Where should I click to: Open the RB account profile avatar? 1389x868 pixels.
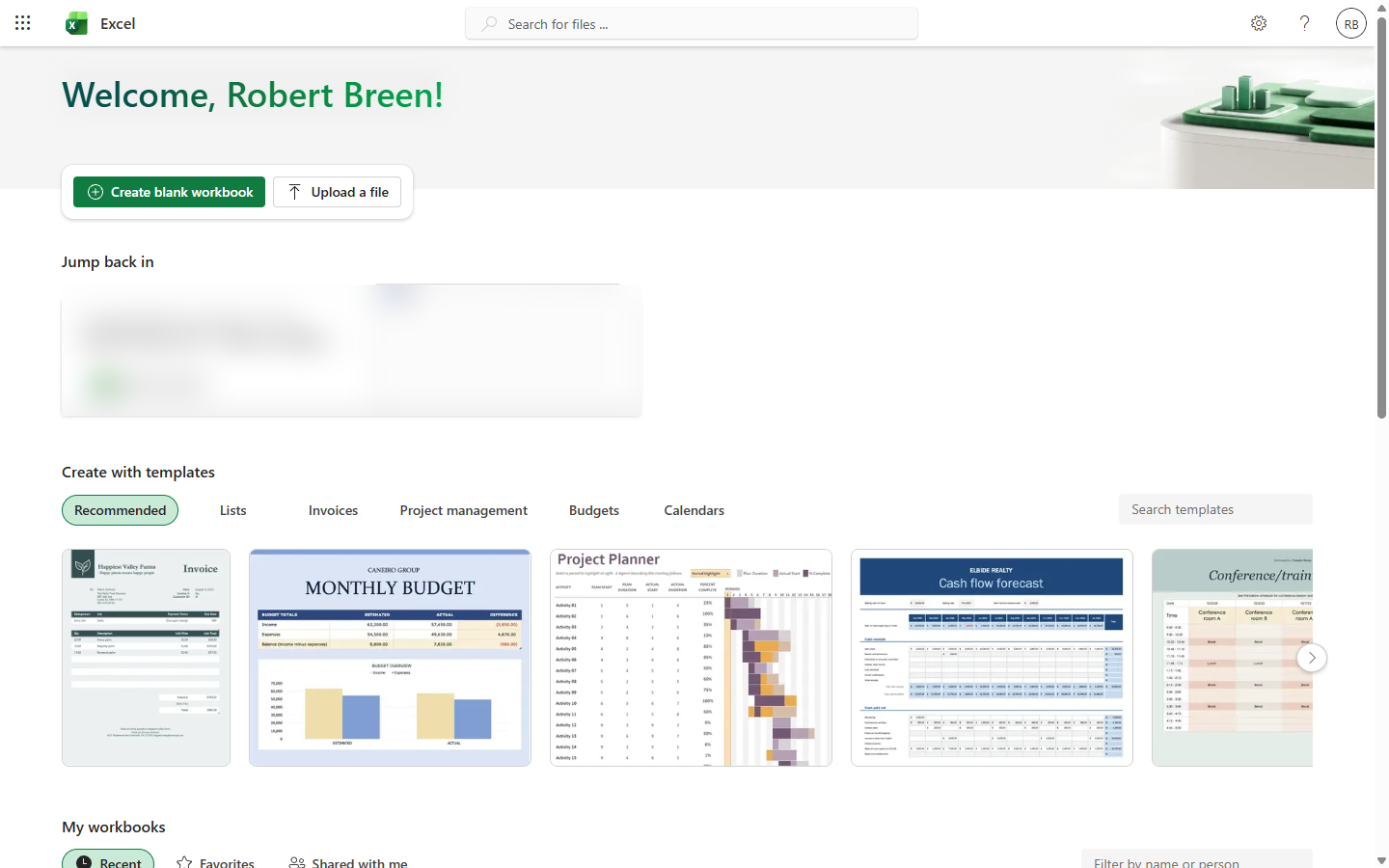(x=1351, y=24)
